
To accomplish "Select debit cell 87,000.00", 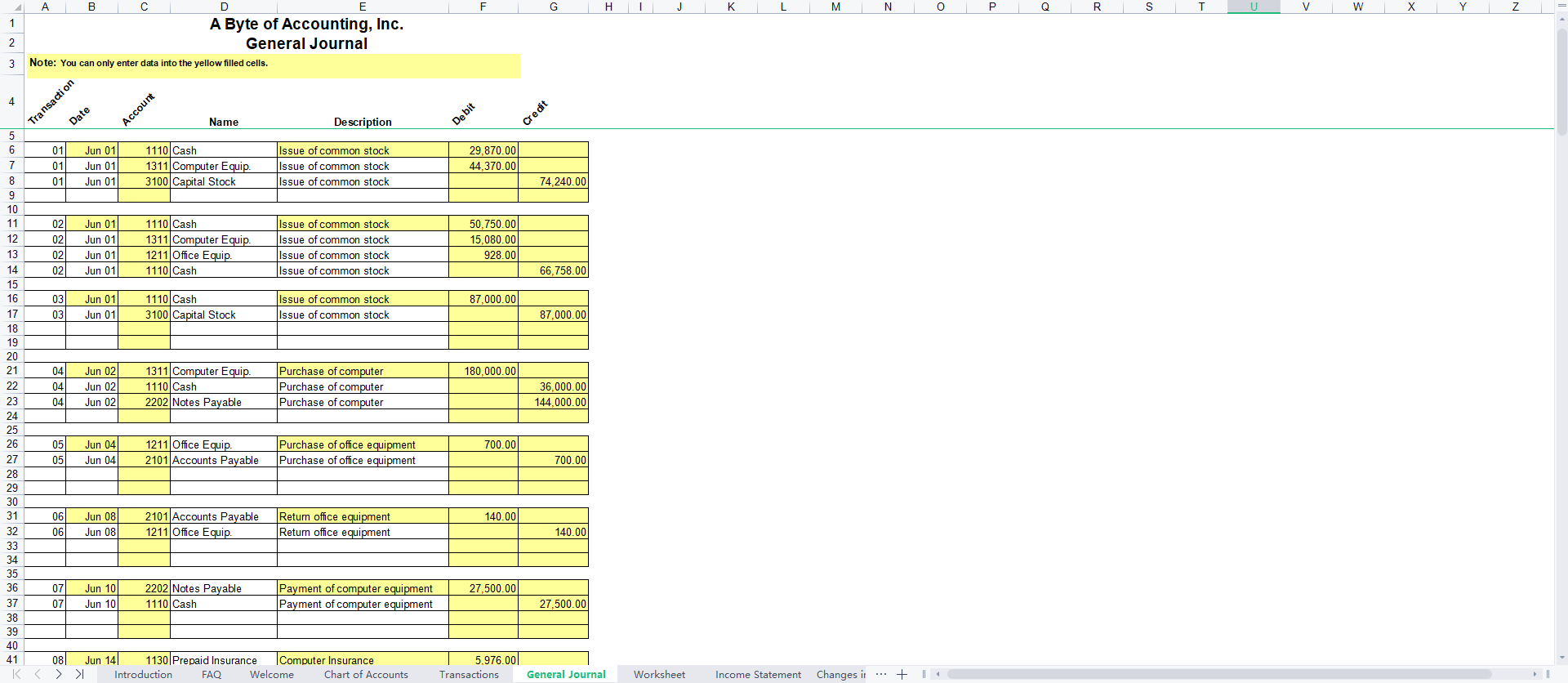I will click(483, 299).
